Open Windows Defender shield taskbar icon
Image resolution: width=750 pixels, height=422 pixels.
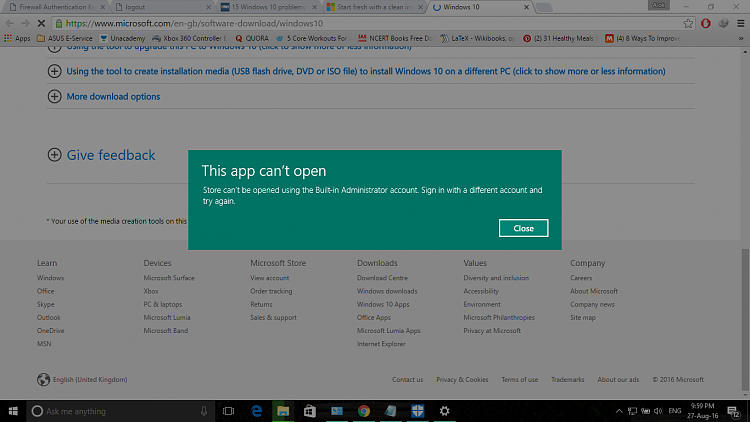[x=418, y=411]
